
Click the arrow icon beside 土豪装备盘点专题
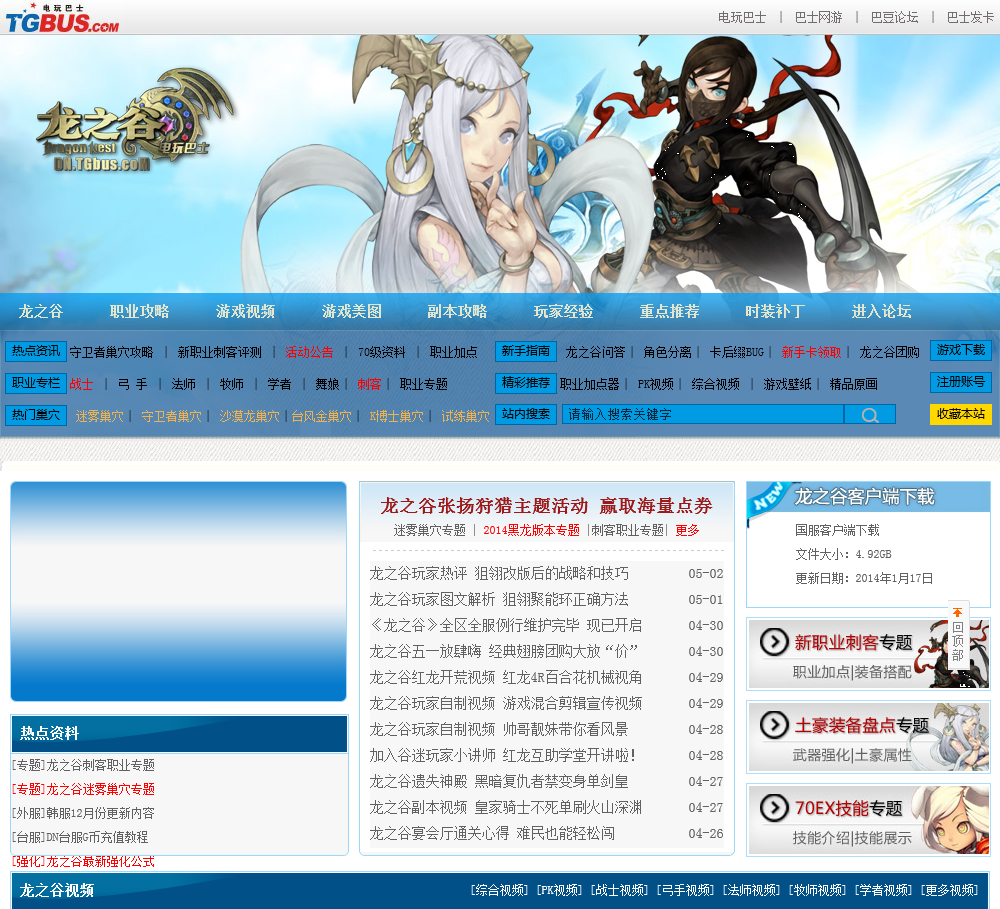pos(774,725)
